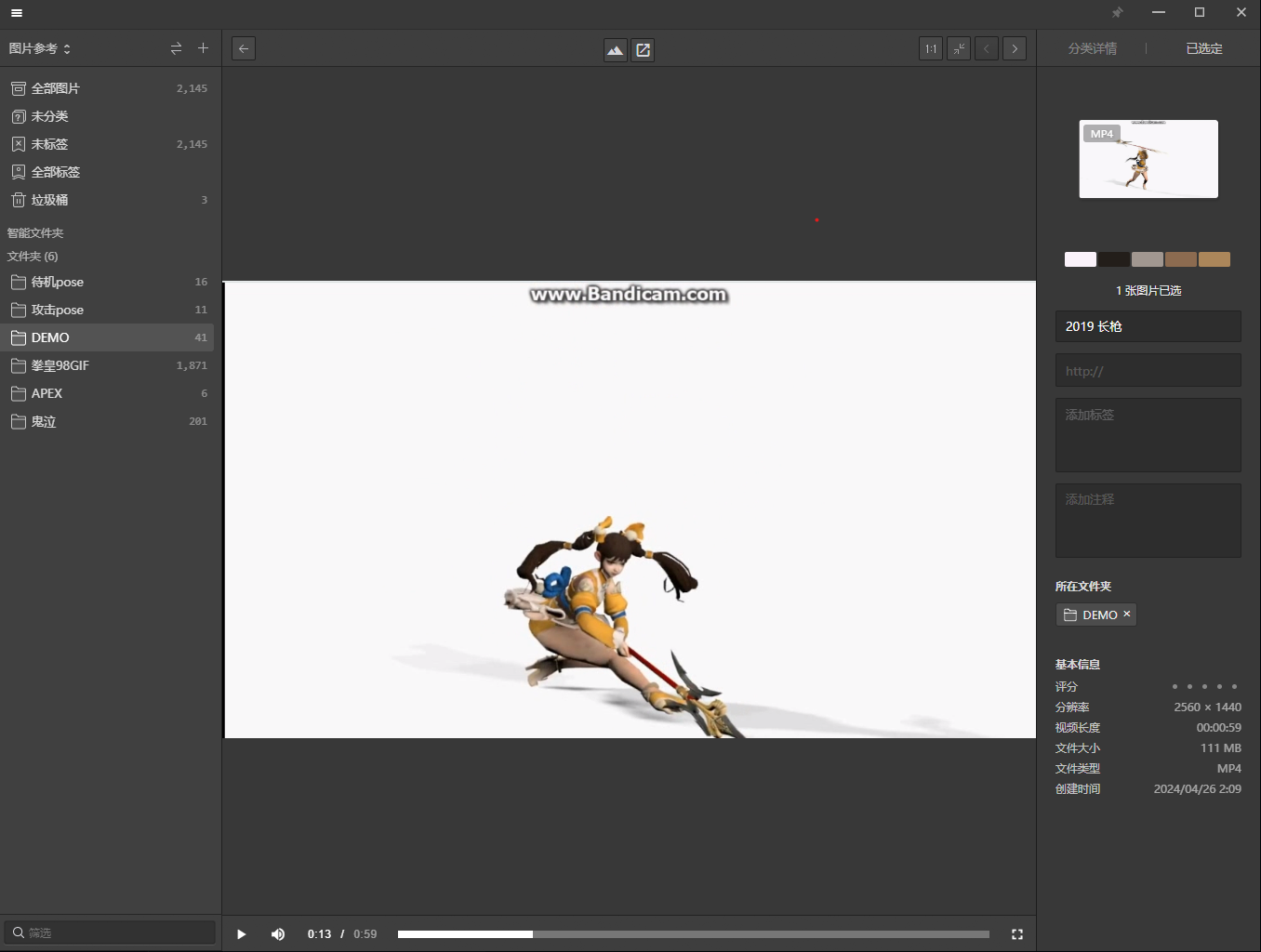This screenshot has height=952, width=1261.
Task: Click the 筛选 filter search field
Action: [x=110, y=932]
